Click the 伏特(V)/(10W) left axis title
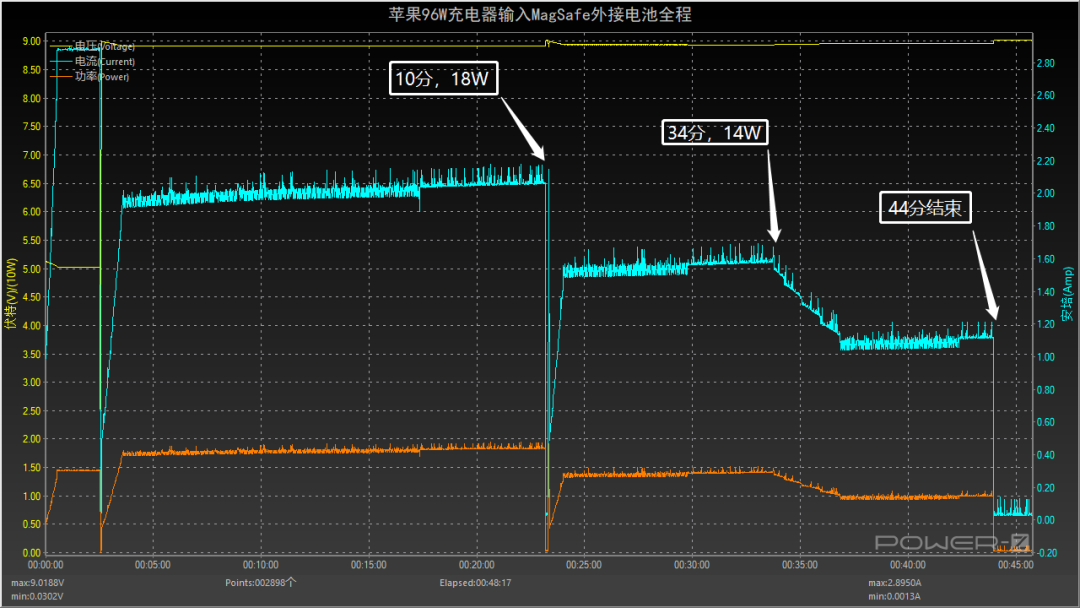The height and width of the screenshot is (608, 1080). 10,294
